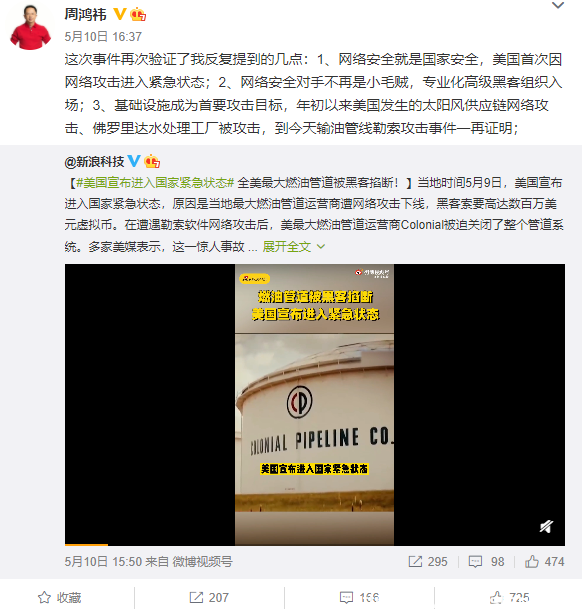Click the crown badge next to 新浪科技
Viewport: 582px width, 616px height.
[152, 161]
